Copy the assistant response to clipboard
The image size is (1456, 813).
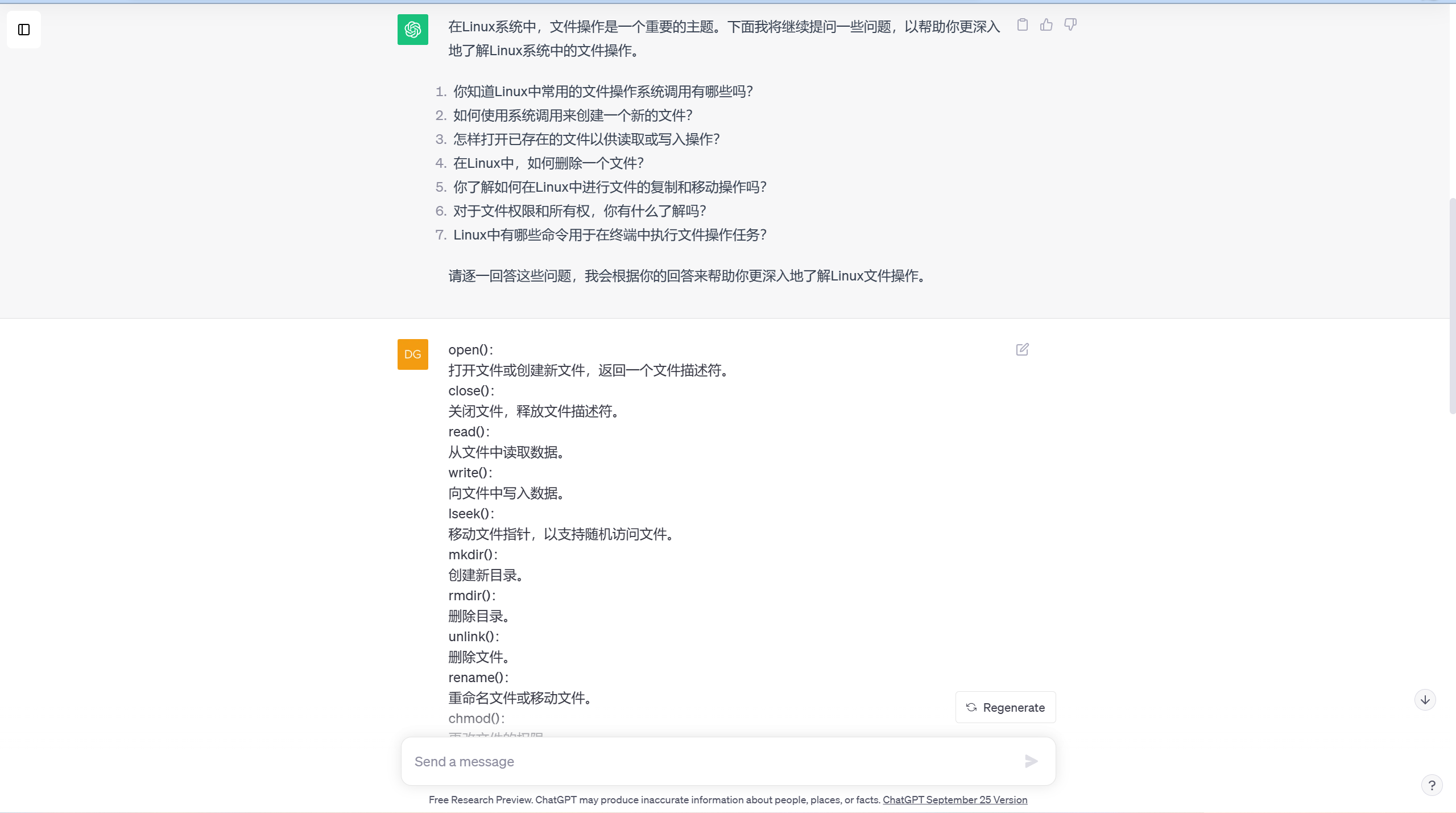pyautogui.click(x=1022, y=25)
